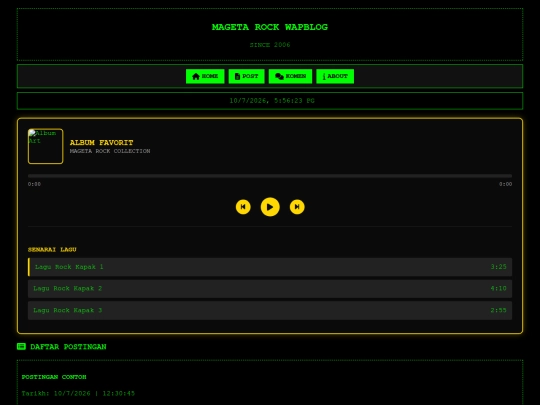The height and width of the screenshot is (405, 540).
Task: Open the POST navigation button
Action: coord(247,76)
